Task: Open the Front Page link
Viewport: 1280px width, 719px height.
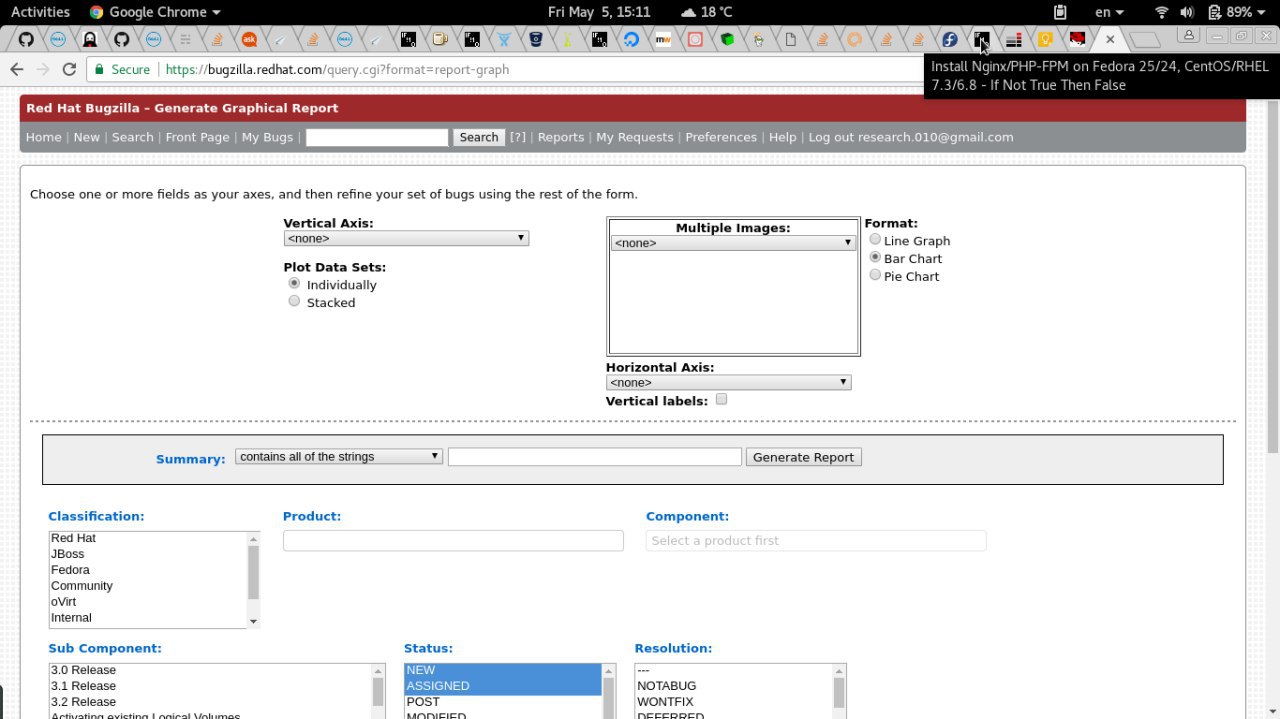Action: click(197, 137)
